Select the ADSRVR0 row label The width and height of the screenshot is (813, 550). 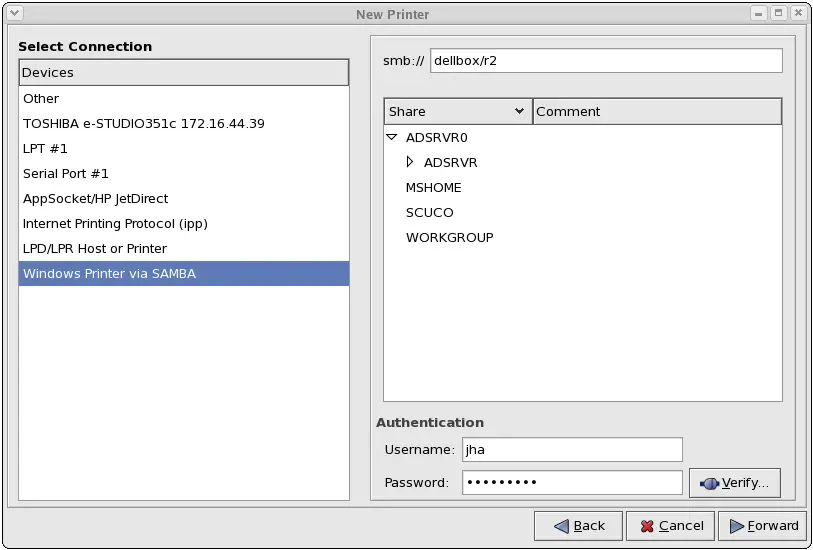(437, 137)
